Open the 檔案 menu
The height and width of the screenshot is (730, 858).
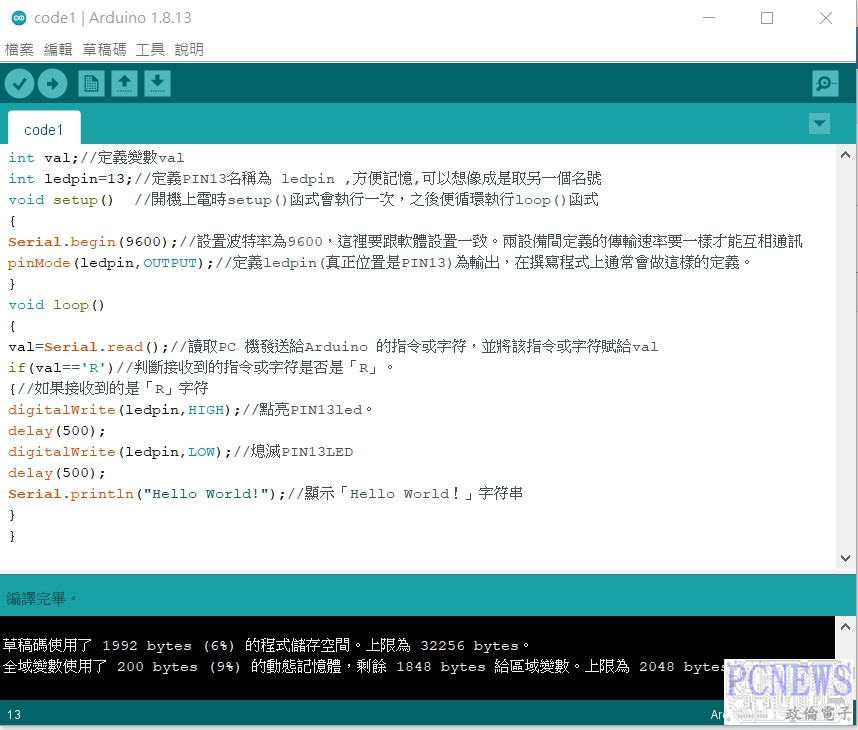[19, 49]
